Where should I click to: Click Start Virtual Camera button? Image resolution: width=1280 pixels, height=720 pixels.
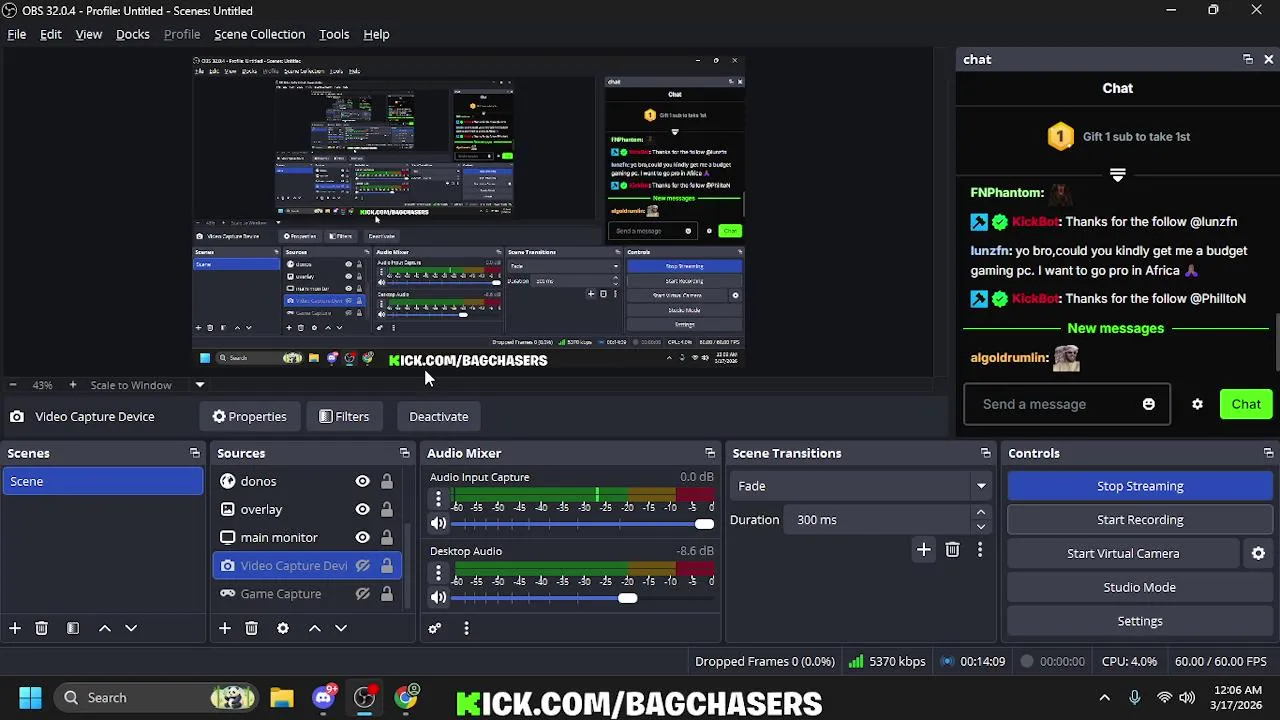[1123, 553]
